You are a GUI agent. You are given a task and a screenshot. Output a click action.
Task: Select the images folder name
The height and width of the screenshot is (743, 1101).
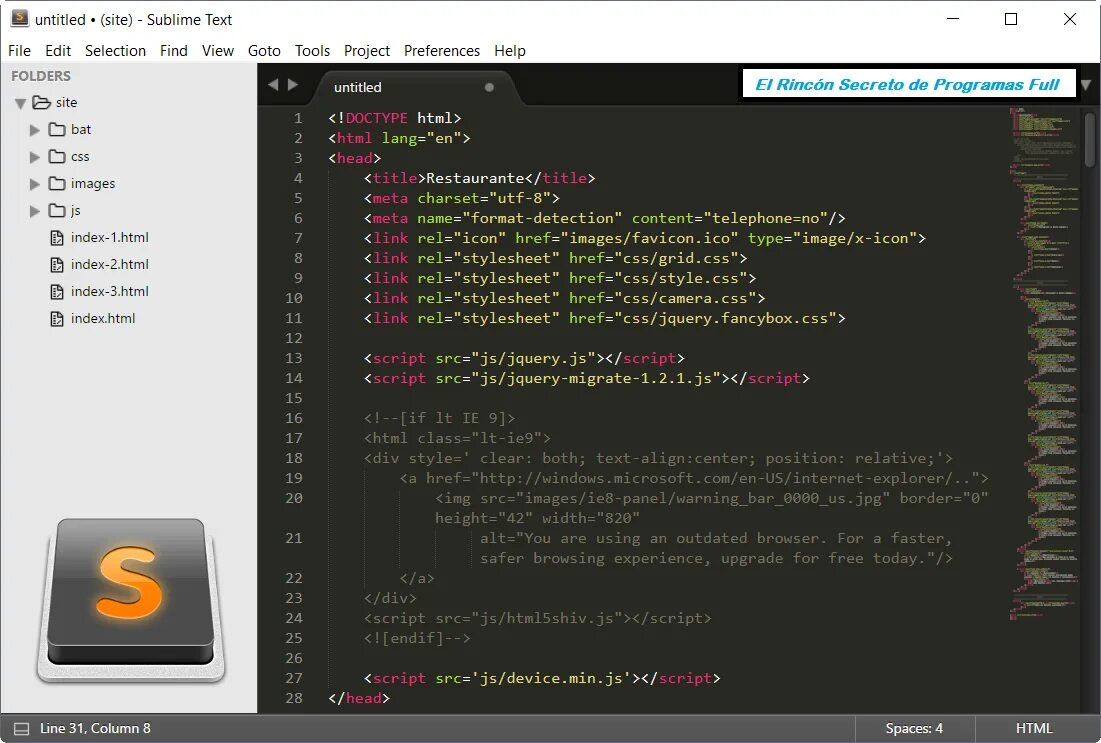[x=93, y=183]
